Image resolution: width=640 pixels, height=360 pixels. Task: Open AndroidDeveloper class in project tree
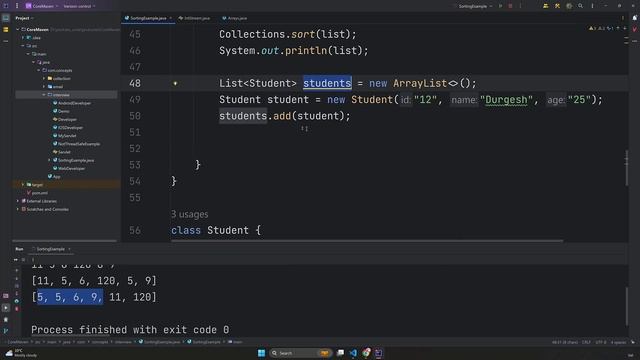(x=72, y=103)
